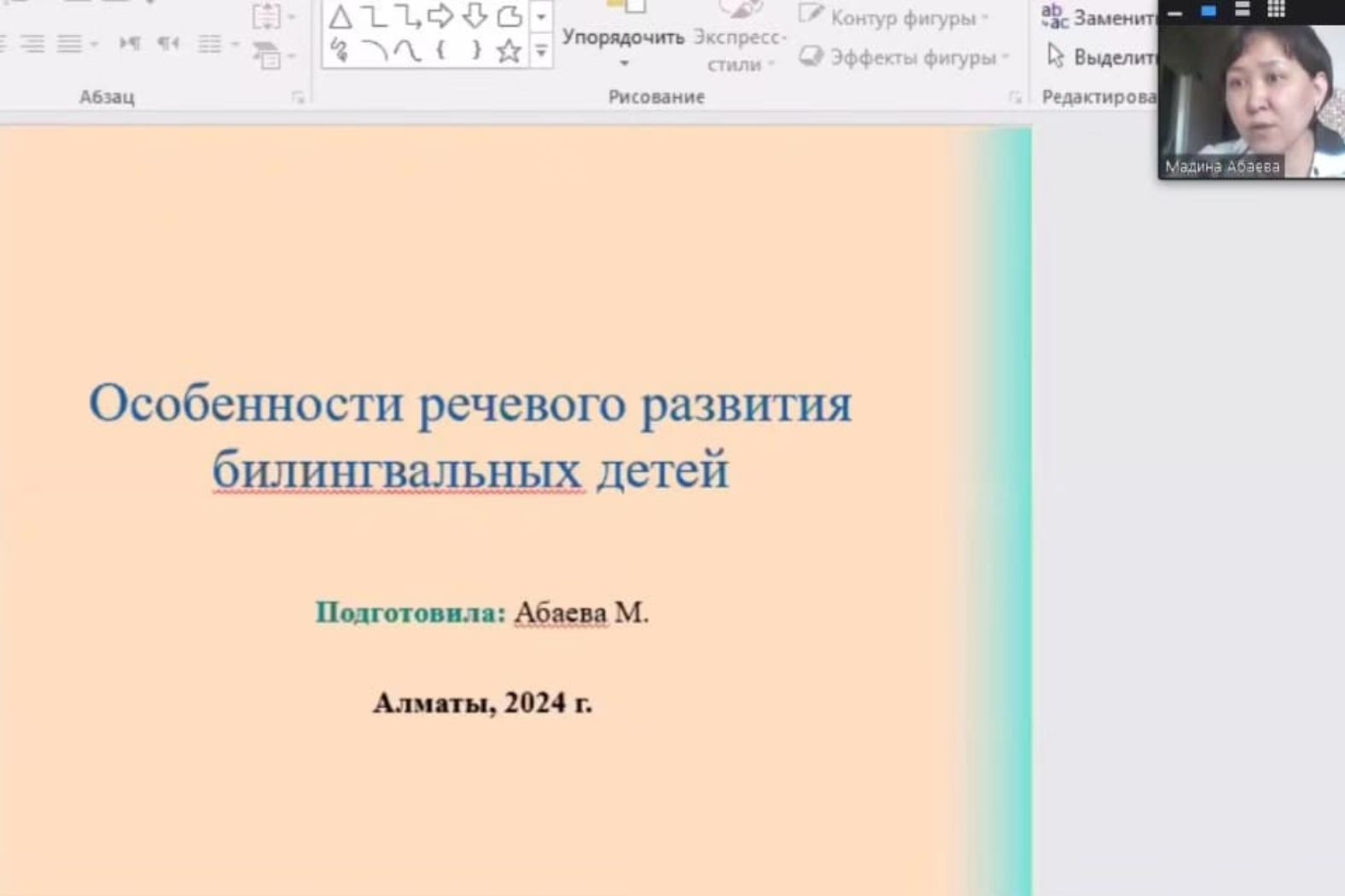The height and width of the screenshot is (896, 1345).
Task: Select the triangle shape in the gallery
Action: point(341,17)
